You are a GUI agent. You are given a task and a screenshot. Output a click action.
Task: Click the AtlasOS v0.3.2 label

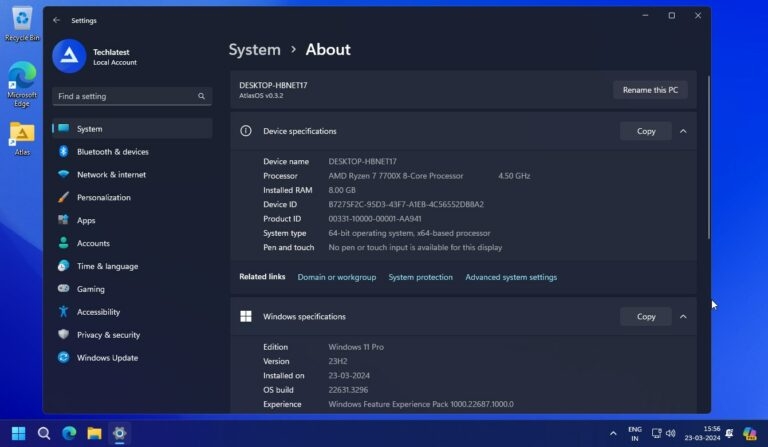(261, 95)
